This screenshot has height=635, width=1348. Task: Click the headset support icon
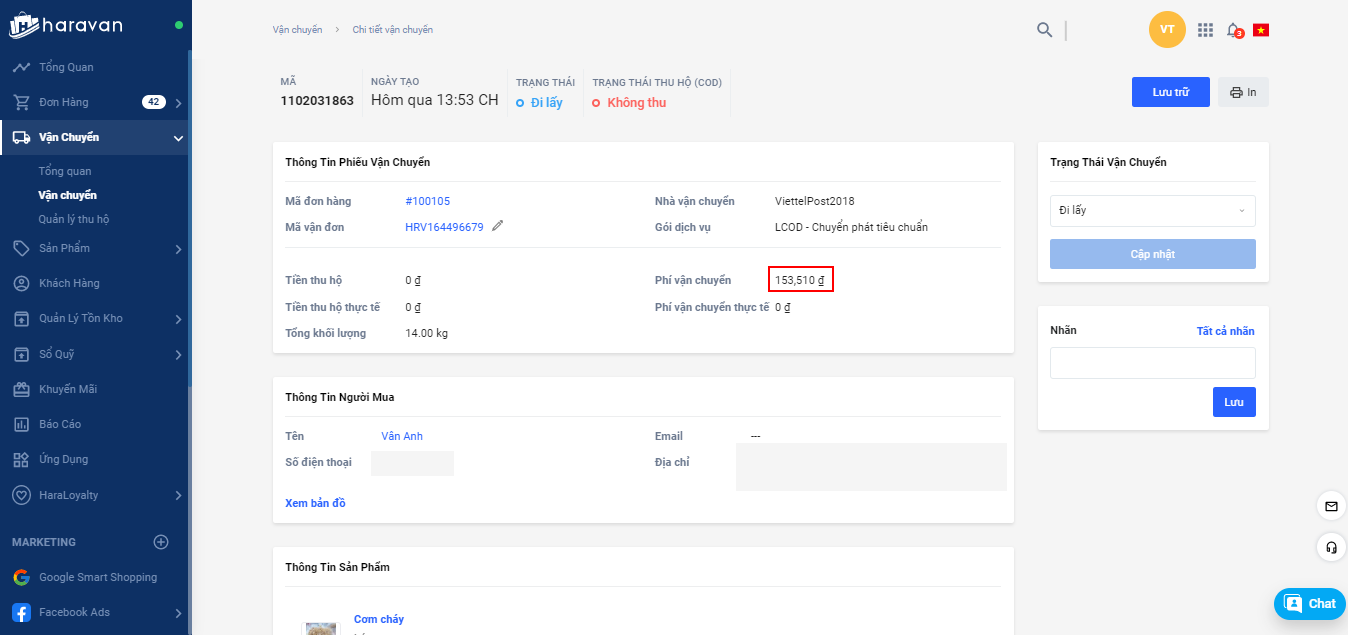(1331, 547)
